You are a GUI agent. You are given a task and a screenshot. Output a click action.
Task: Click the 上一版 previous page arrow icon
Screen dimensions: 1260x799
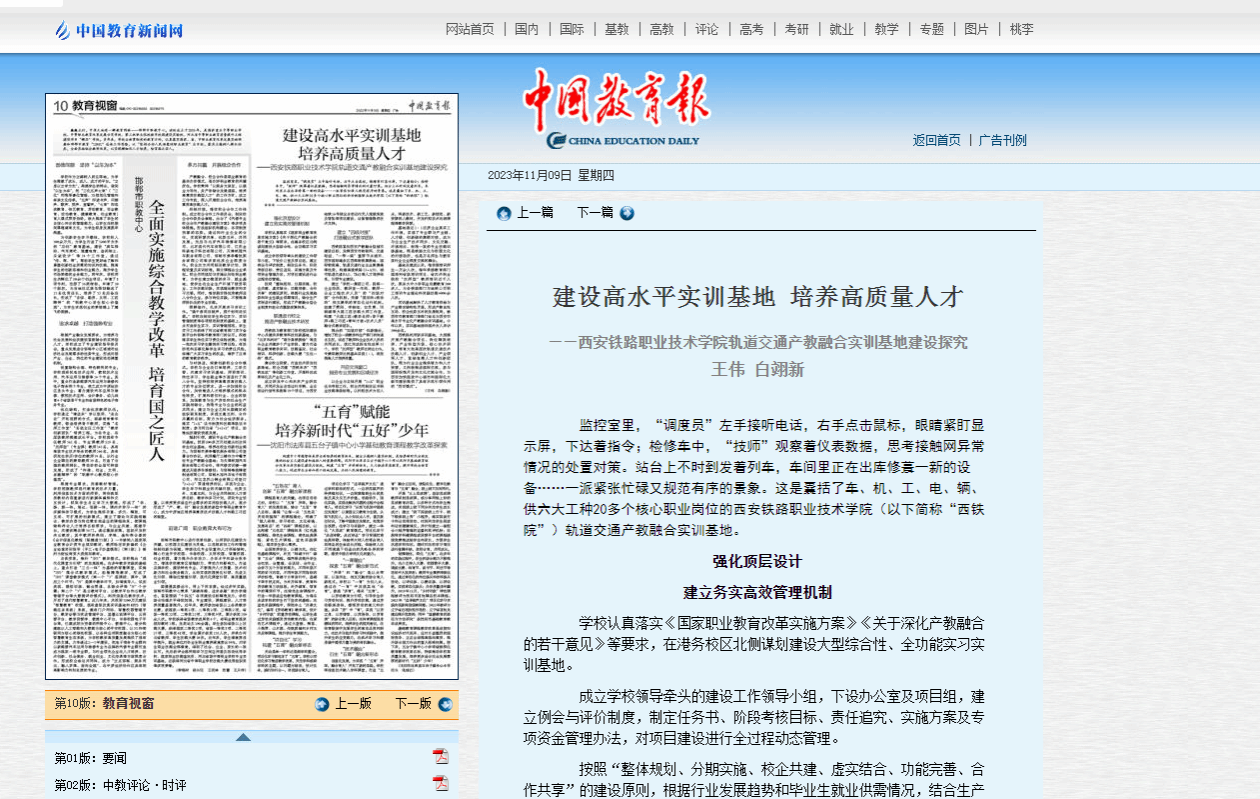click(x=322, y=704)
